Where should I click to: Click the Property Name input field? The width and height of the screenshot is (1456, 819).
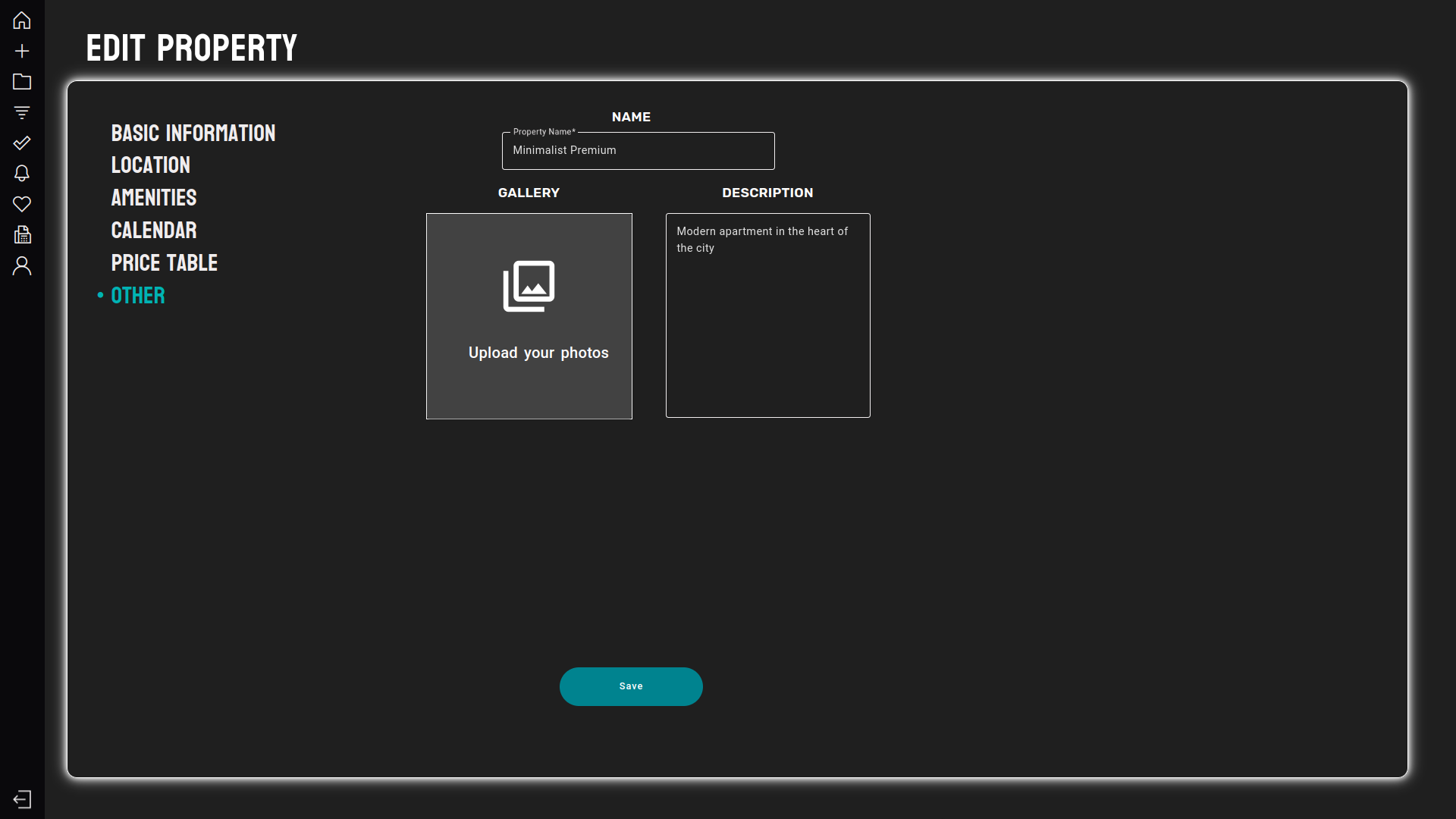pyautogui.click(x=638, y=151)
